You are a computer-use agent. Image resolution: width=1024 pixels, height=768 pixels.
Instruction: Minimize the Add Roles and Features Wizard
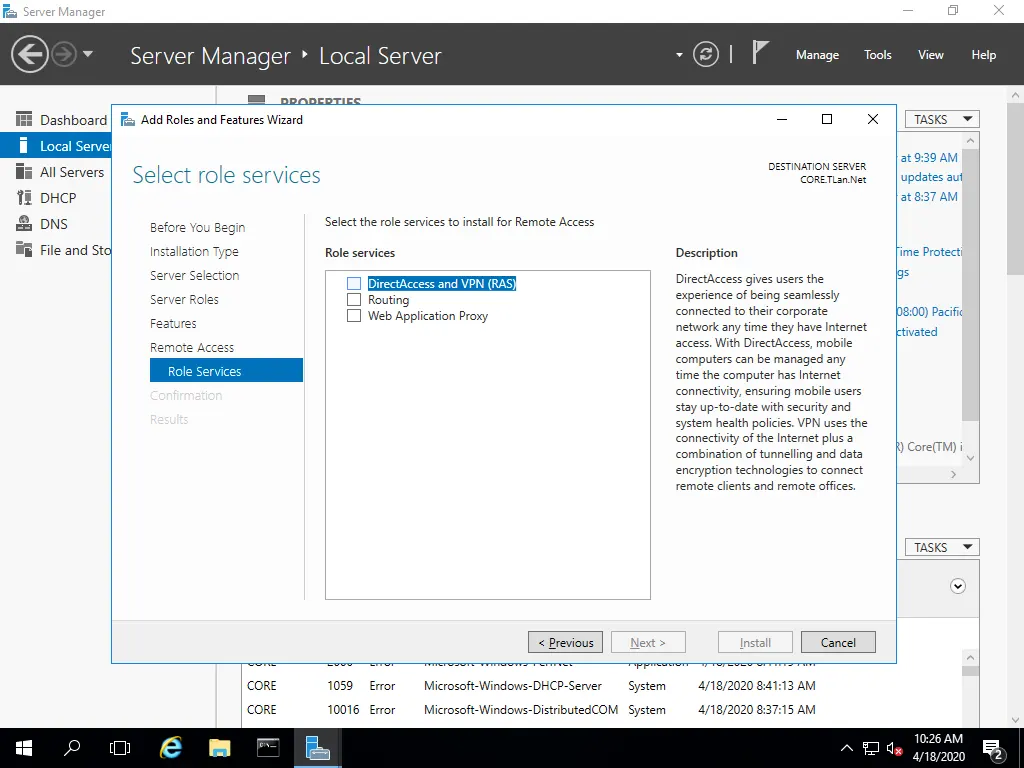pos(782,119)
